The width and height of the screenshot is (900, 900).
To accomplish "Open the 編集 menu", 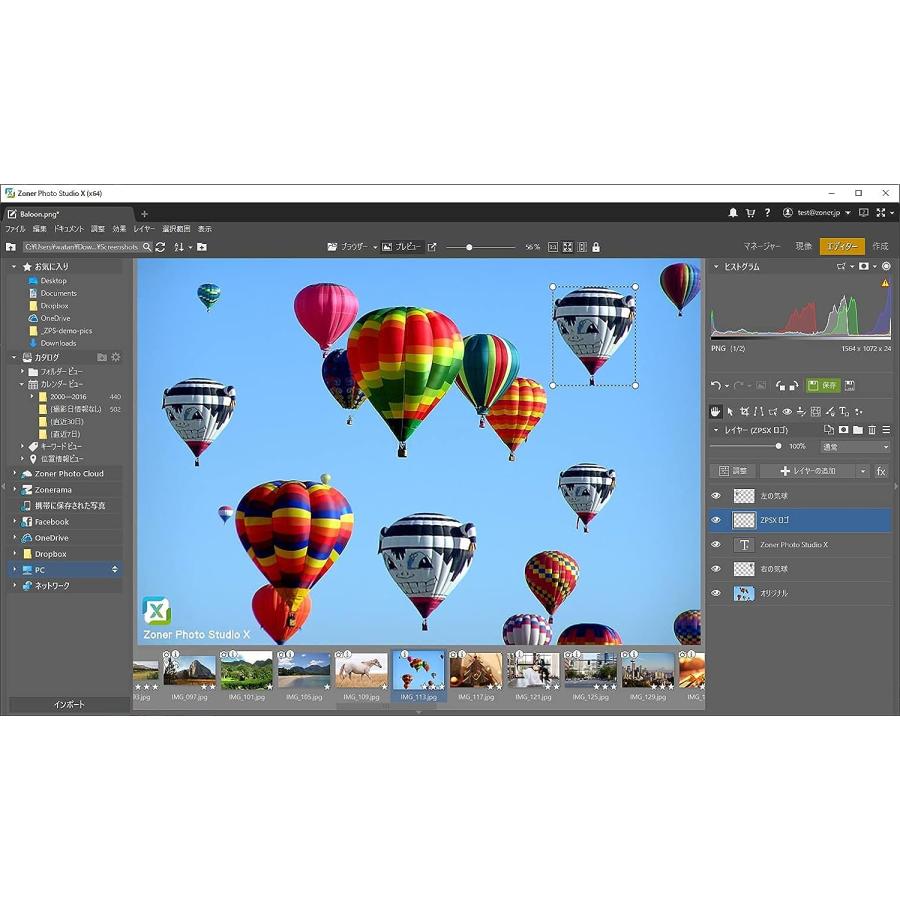I will coord(40,228).
